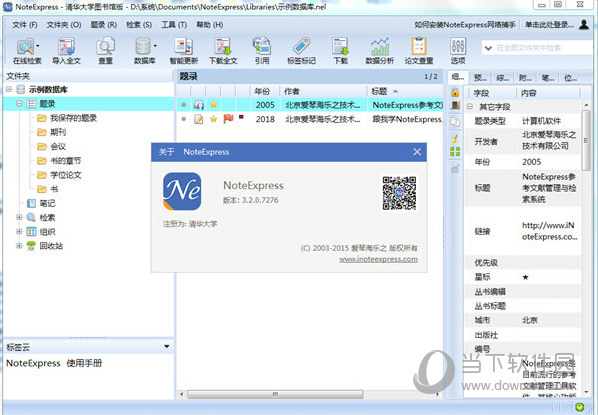This screenshot has width=598, height=415.
Task: Collapse the 示例数据库 tree node
Action: click(x=9, y=89)
